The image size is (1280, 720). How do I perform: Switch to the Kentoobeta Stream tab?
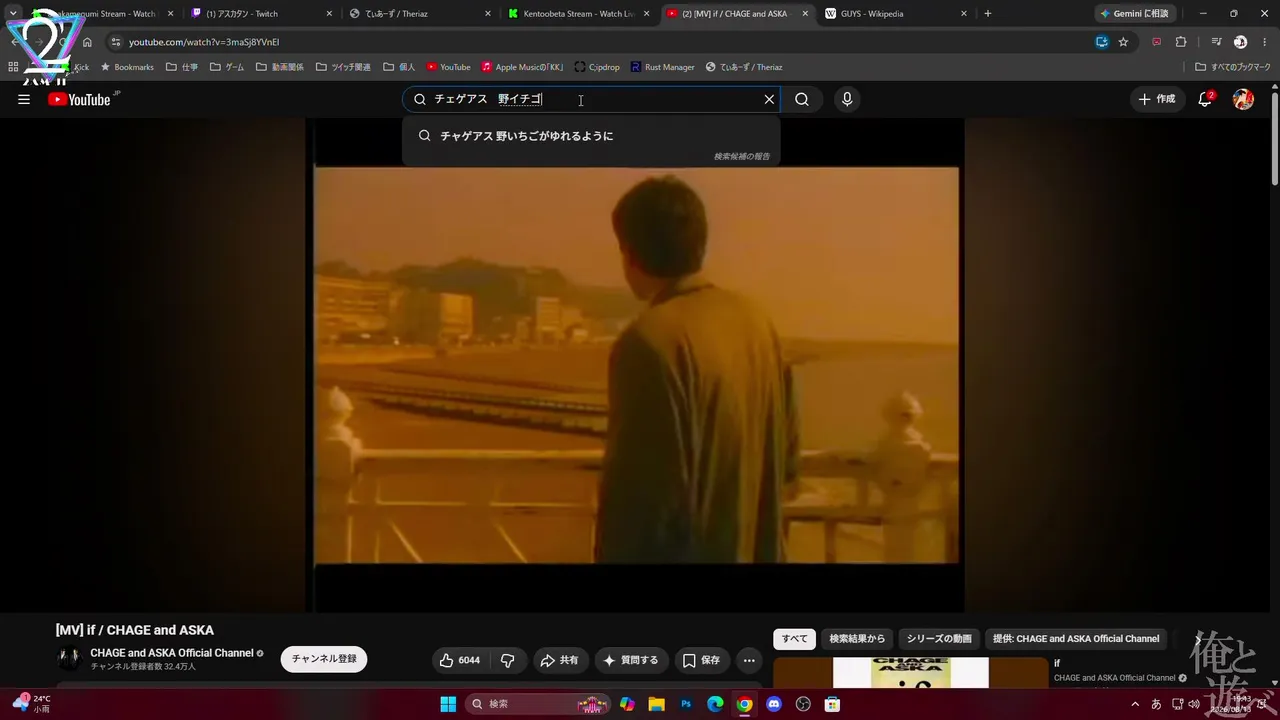[x=580, y=14]
